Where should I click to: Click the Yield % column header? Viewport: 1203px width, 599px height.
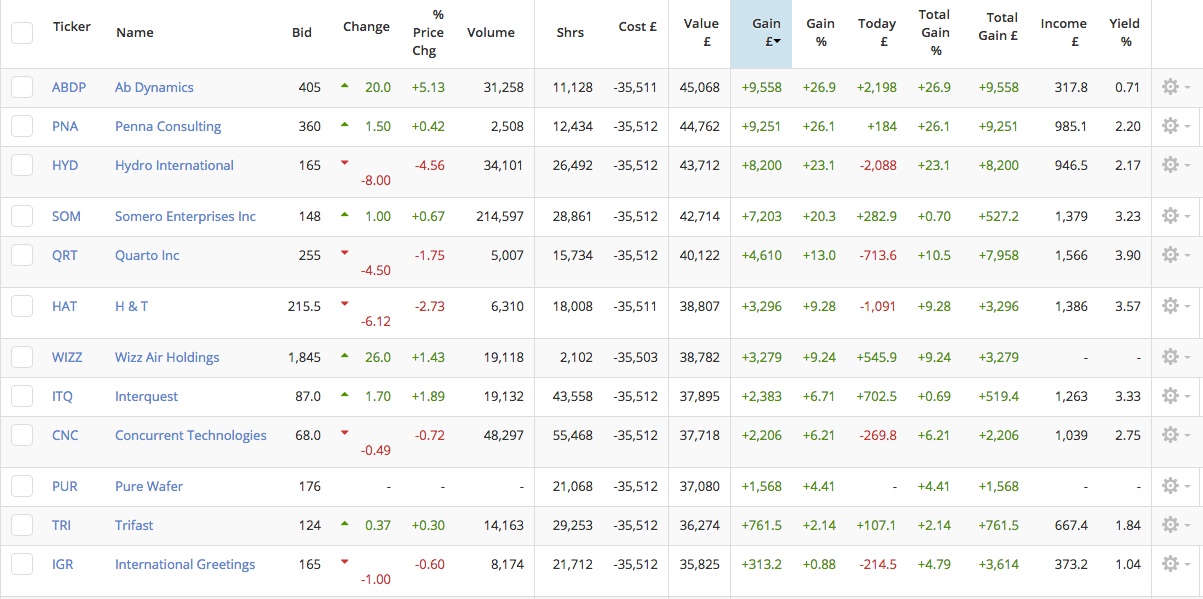[x=1125, y=33]
